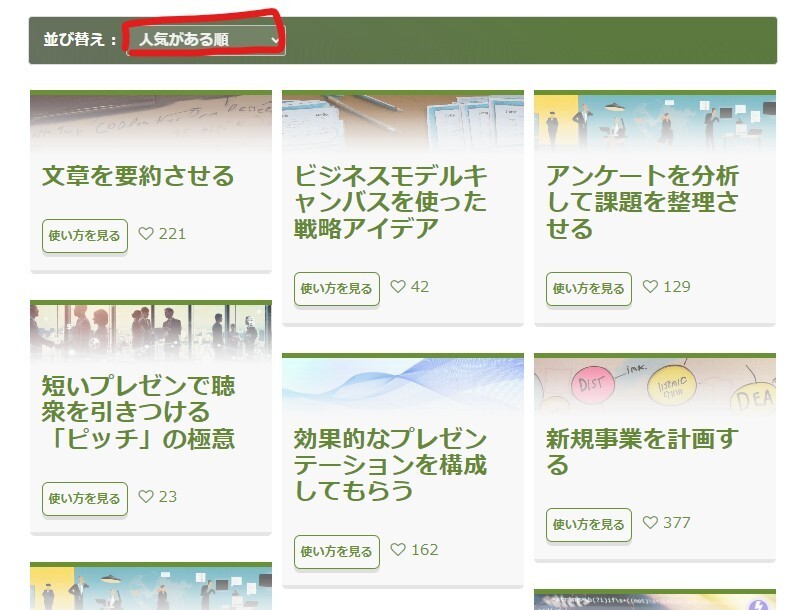Click handwriting thumbnail on 文章を要約させる card
The image size is (795, 610).
tap(151, 123)
